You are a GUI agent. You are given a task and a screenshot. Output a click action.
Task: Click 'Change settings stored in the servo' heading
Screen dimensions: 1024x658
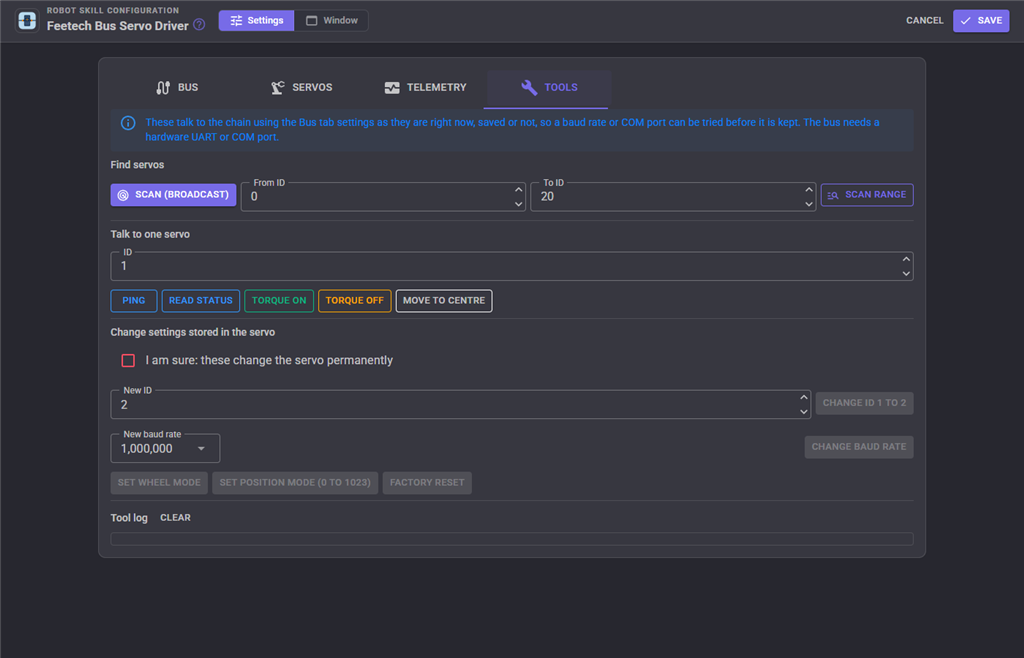point(193,332)
